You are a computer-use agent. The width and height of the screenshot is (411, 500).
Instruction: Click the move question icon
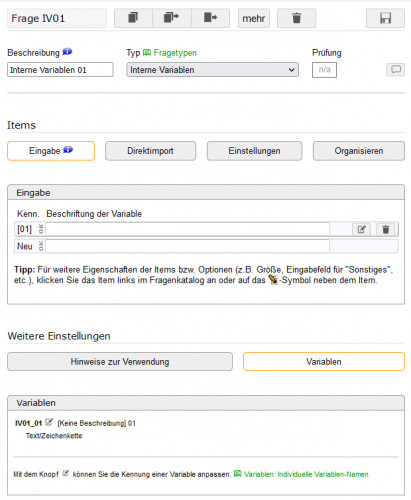(210, 18)
